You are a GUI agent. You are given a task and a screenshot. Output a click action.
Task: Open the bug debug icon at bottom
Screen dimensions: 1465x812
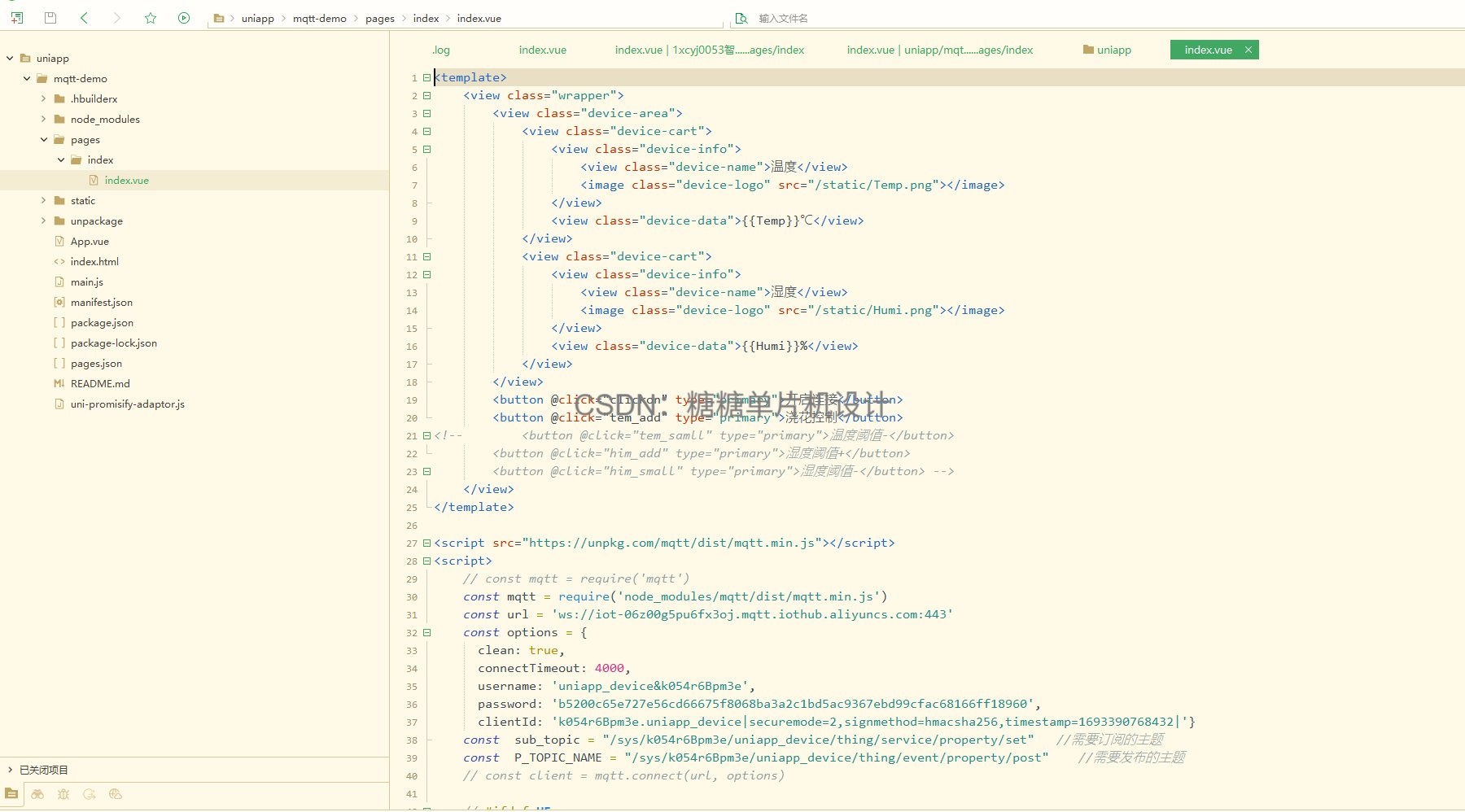click(63, 794)
